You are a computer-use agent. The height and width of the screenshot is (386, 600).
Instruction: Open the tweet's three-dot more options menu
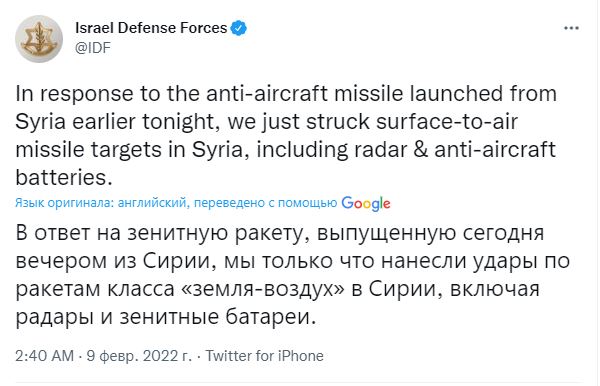tap(571, 28)
